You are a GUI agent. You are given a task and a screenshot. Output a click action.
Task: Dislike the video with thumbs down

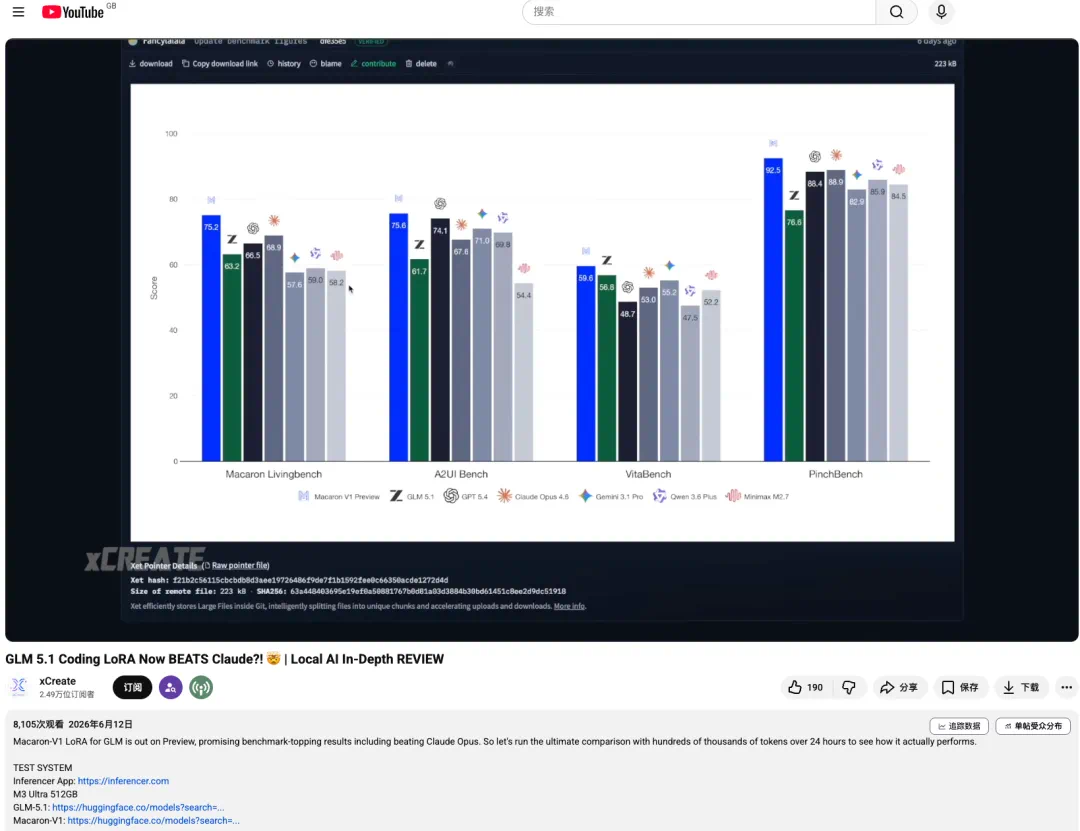(849, 687)
